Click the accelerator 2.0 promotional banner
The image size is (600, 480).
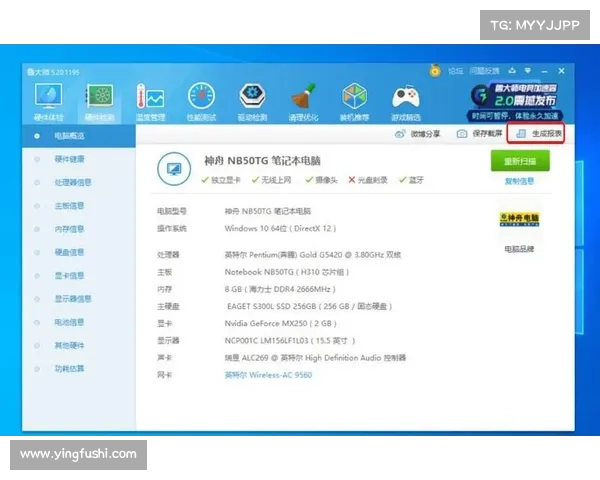(x=515, y=101)
